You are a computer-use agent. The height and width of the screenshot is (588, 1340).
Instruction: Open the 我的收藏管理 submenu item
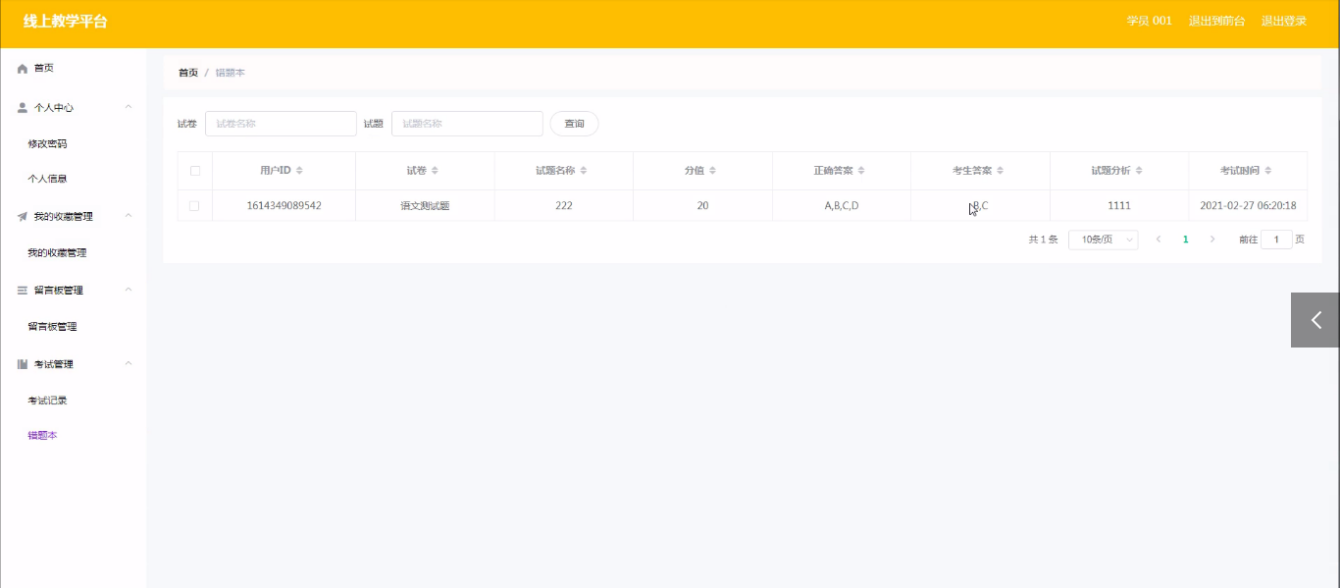(x=57, y=253)
